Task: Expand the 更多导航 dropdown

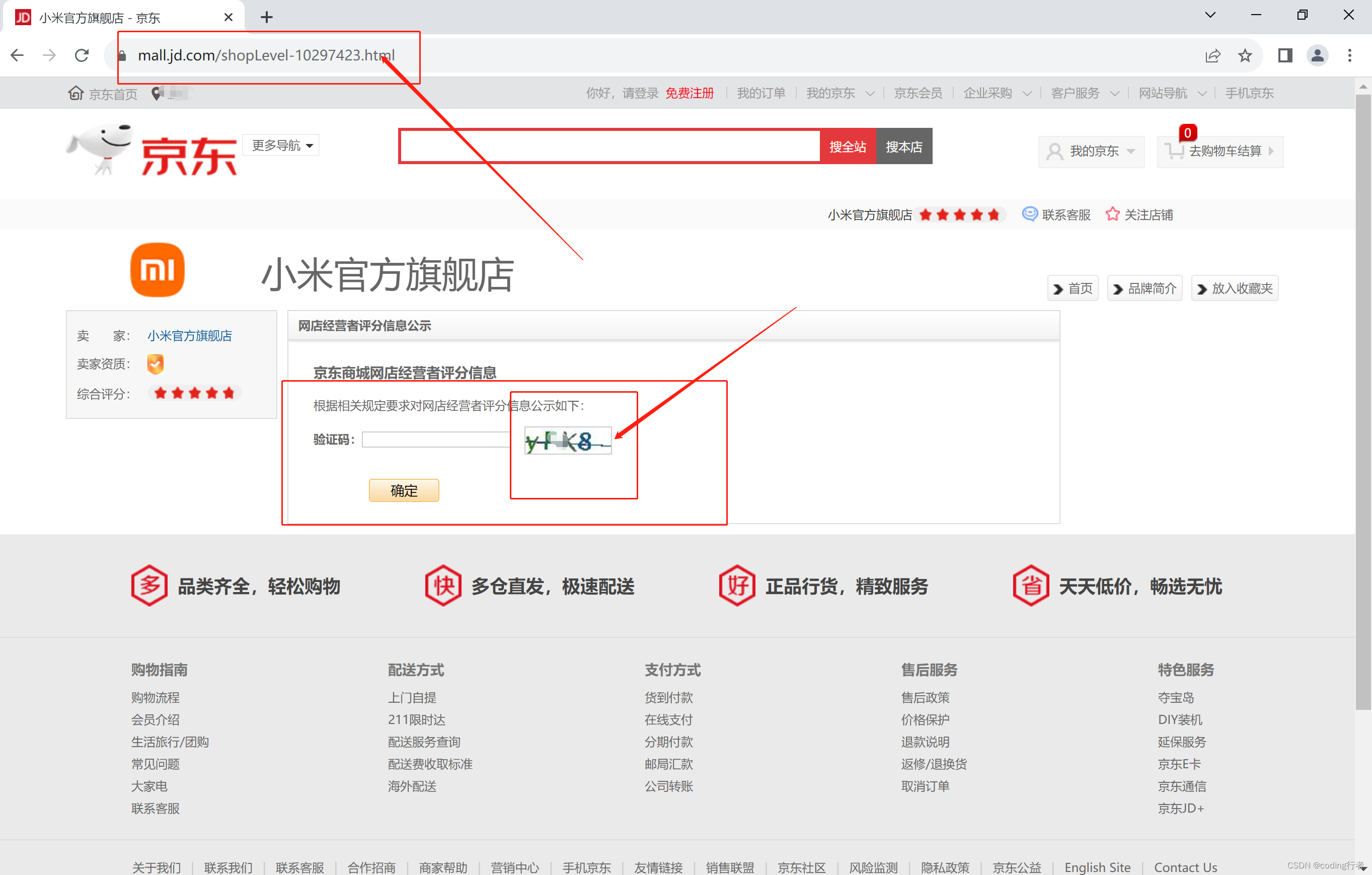Action: coord(280,145)
